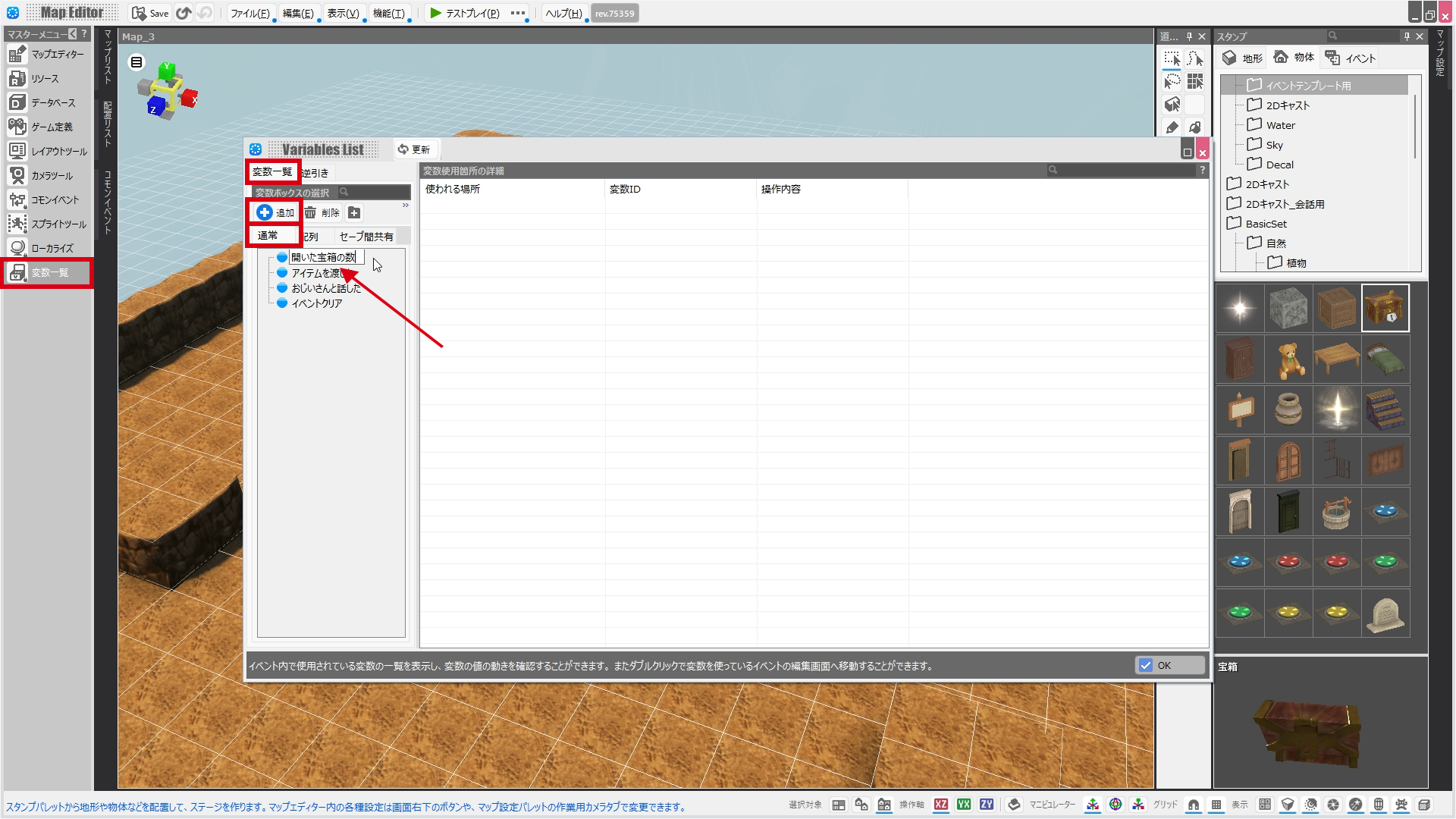The width and height of the screenshot is (1456, 819).
Task: Select the BasicSet folder in stamp tree
Action: pyautogui.click(x=1257, y=224)
